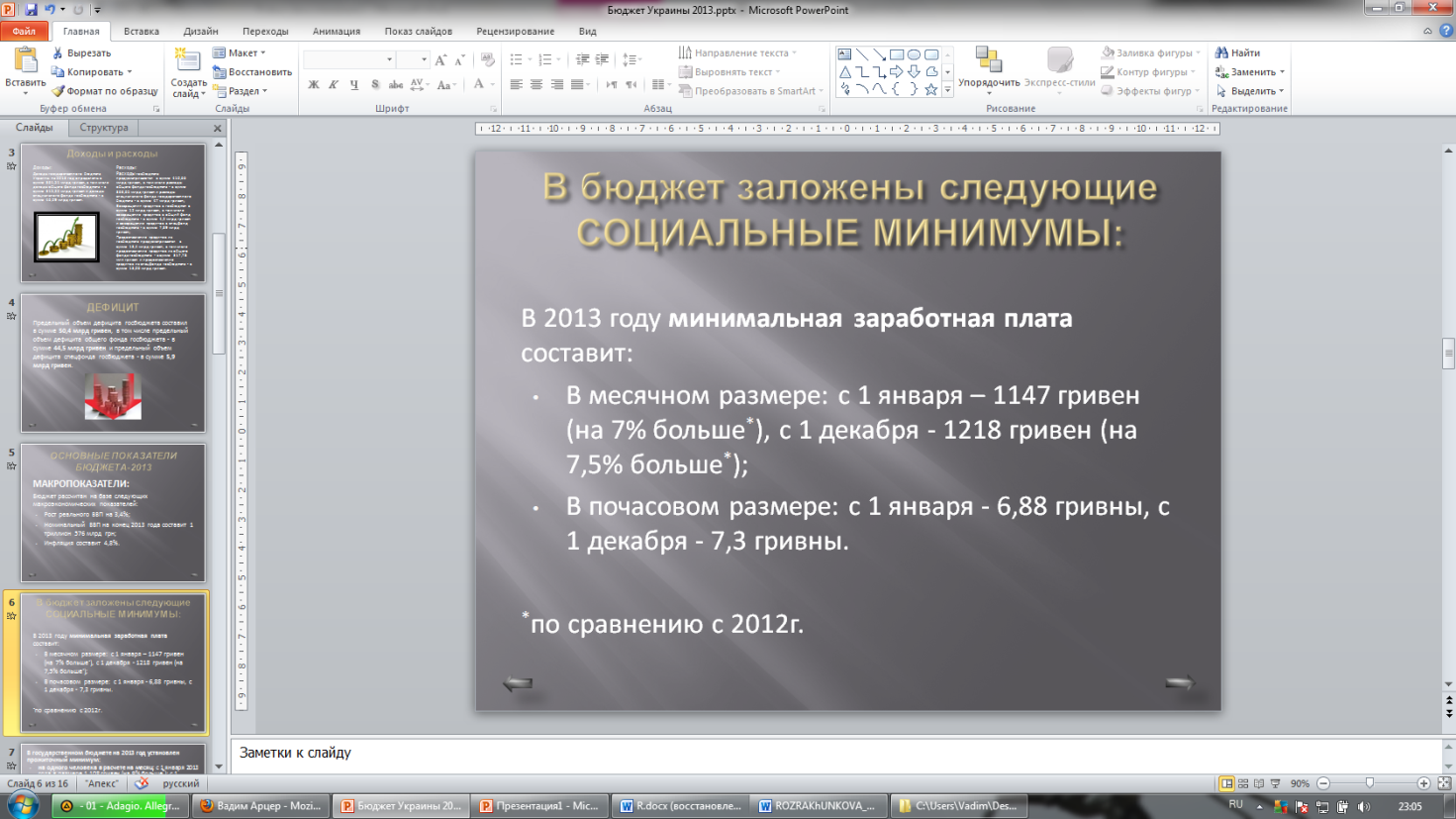Switch to Slide Sorter view
This screenshot has width=1456, height=819.
1243,783
